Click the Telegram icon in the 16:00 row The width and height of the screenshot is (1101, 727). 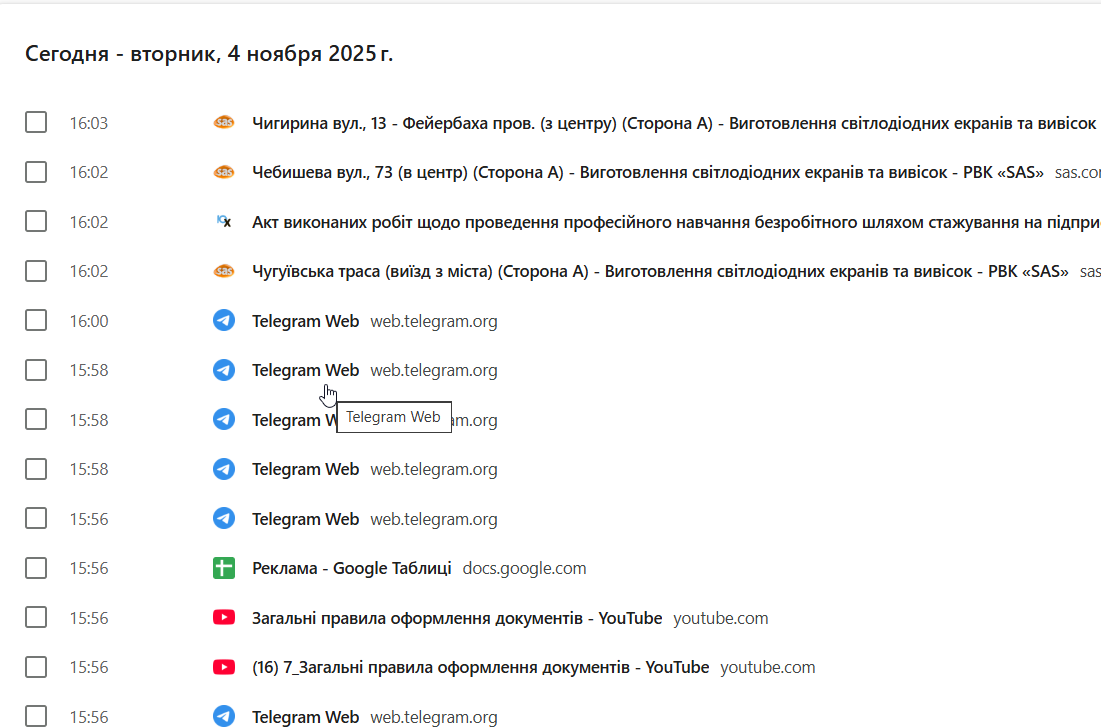point(224,320)
